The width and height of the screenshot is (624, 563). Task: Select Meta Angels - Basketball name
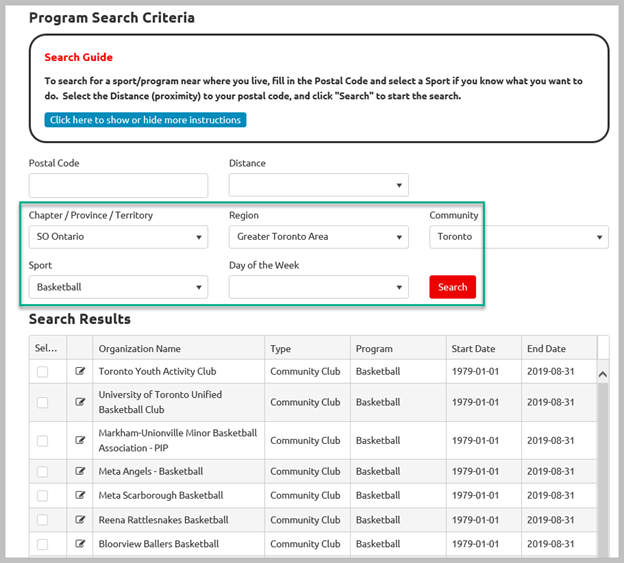pos(151,471)
